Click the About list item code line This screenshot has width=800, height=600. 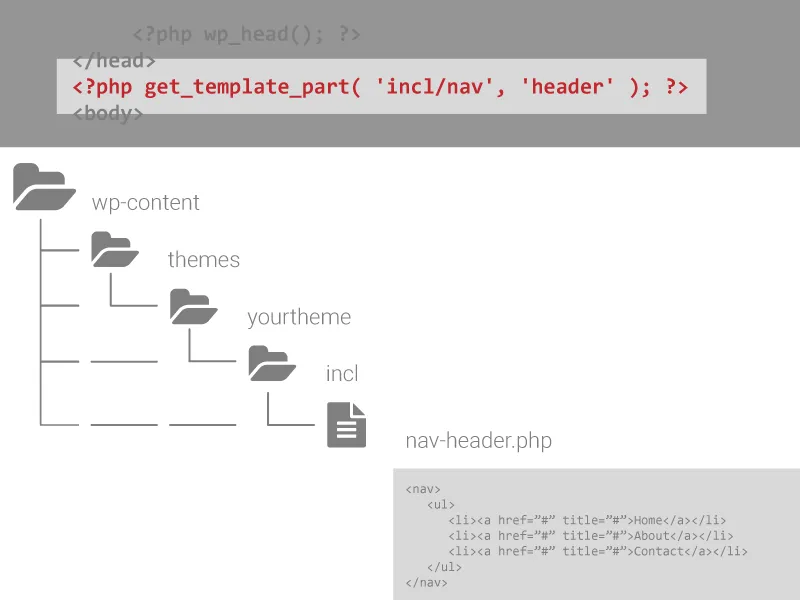tap(591, 536)
